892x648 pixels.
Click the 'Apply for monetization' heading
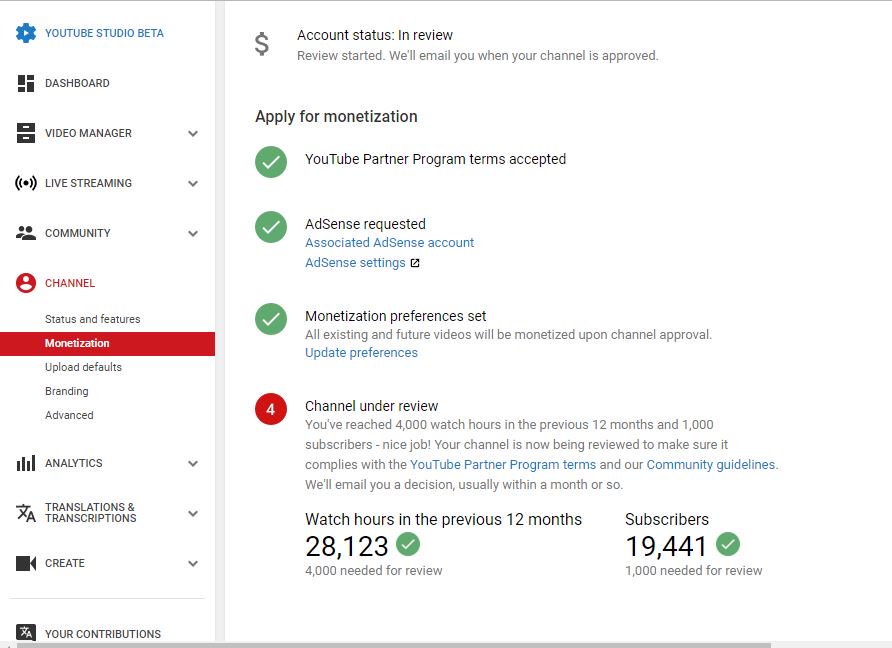[336, 117]
